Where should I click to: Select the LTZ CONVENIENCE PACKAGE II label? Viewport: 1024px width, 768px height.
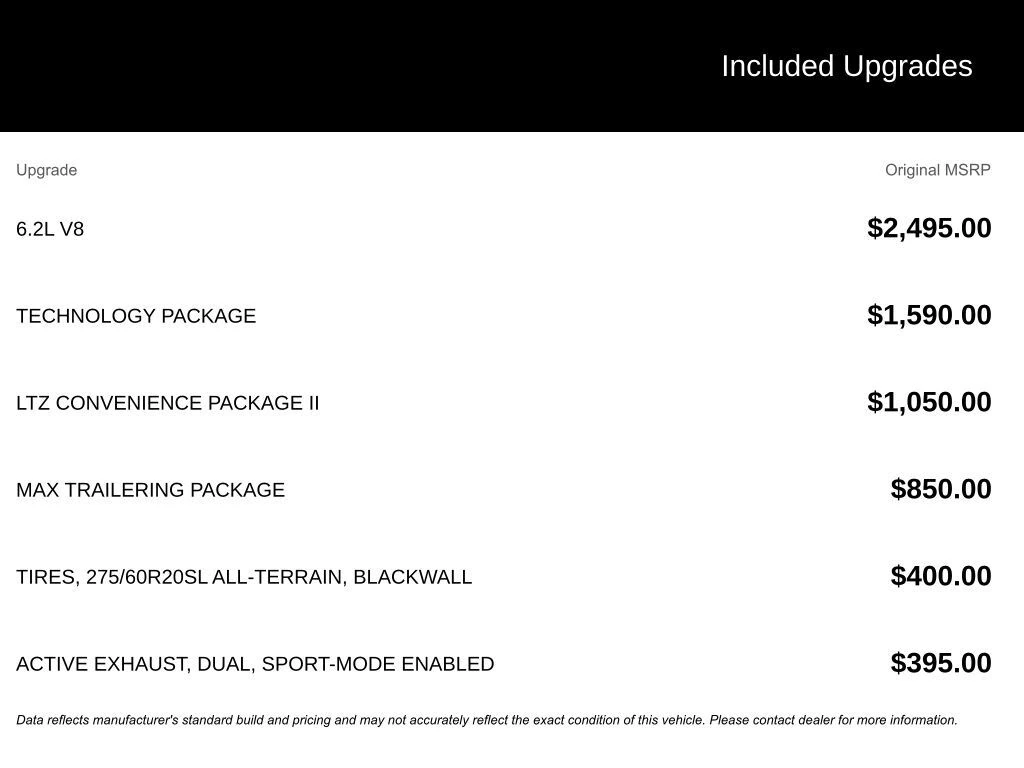pos(168,403)
